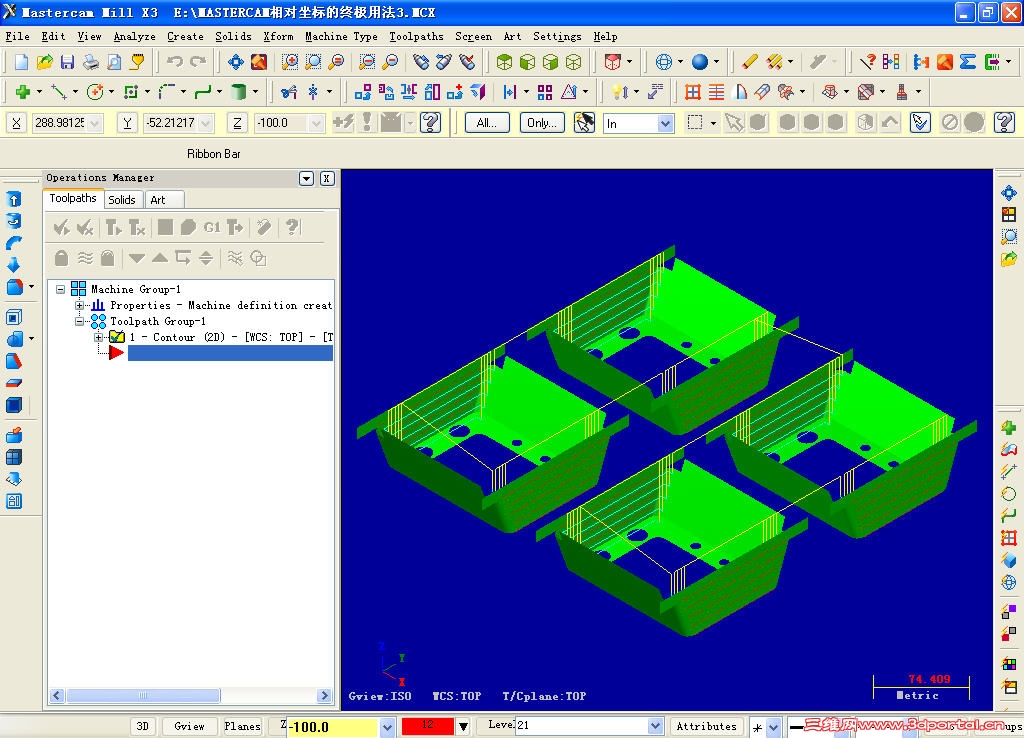Collapse the Toolpath Group-1 node
This screenshot has width=1024, height=738.
[79, 321]
